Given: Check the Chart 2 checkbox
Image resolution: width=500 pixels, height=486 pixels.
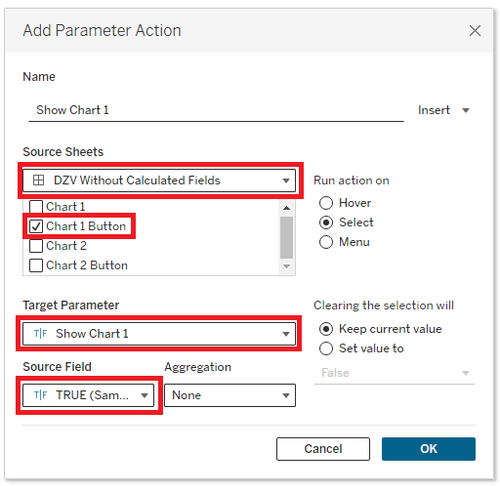Looking at the screenshot, I should click(36, 246).
